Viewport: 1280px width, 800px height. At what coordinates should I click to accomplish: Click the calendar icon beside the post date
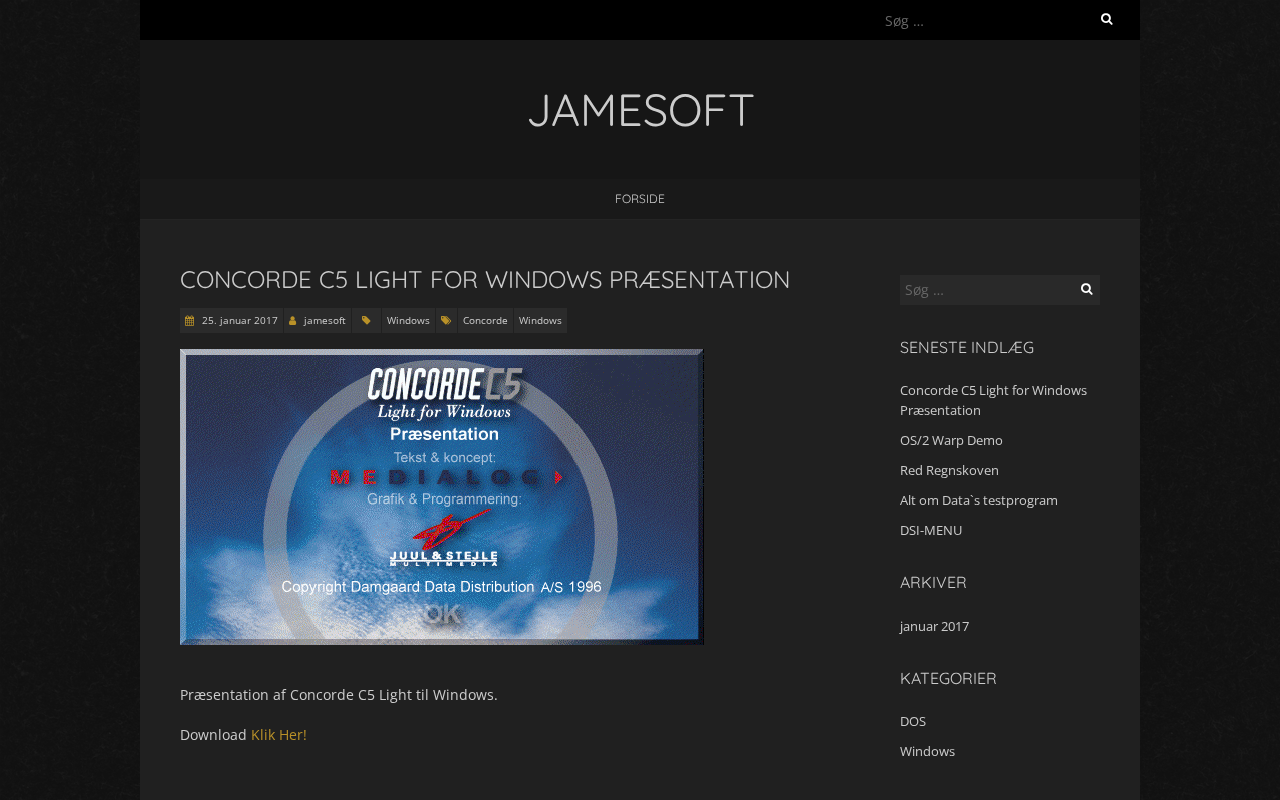coord(189,321)
